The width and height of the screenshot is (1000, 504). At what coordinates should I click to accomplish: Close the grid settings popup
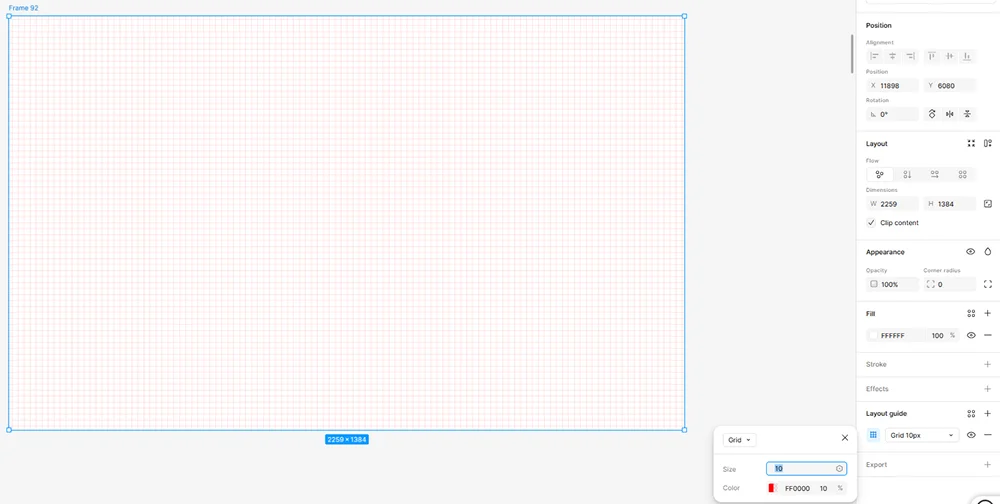(845, 438)
